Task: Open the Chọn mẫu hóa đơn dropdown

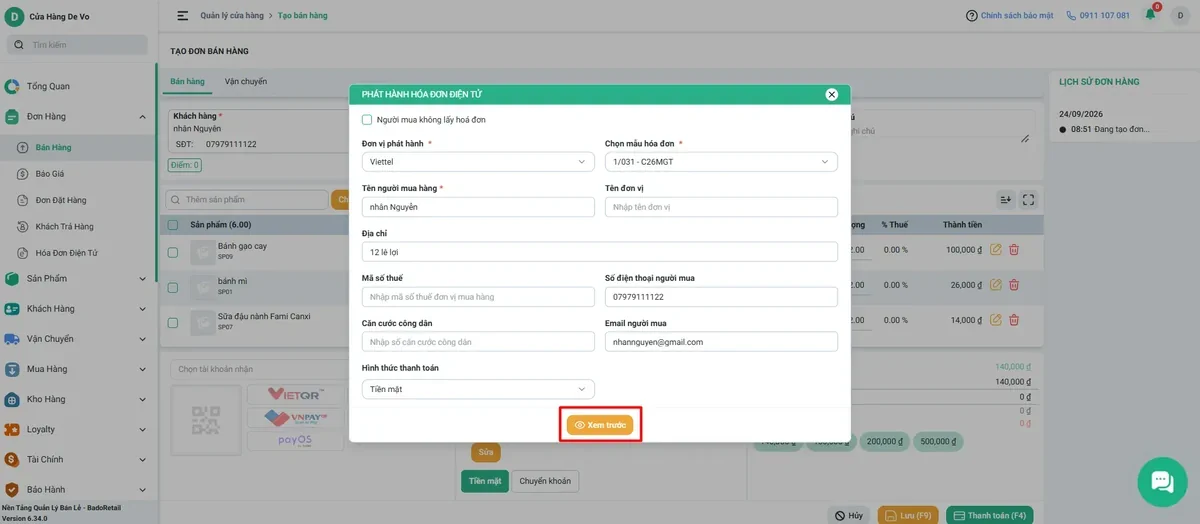Action: pos(721,162)
